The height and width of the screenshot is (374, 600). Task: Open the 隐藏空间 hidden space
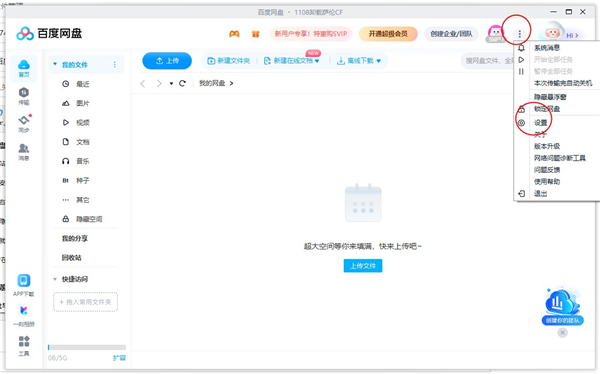click(x=82, y=219)
